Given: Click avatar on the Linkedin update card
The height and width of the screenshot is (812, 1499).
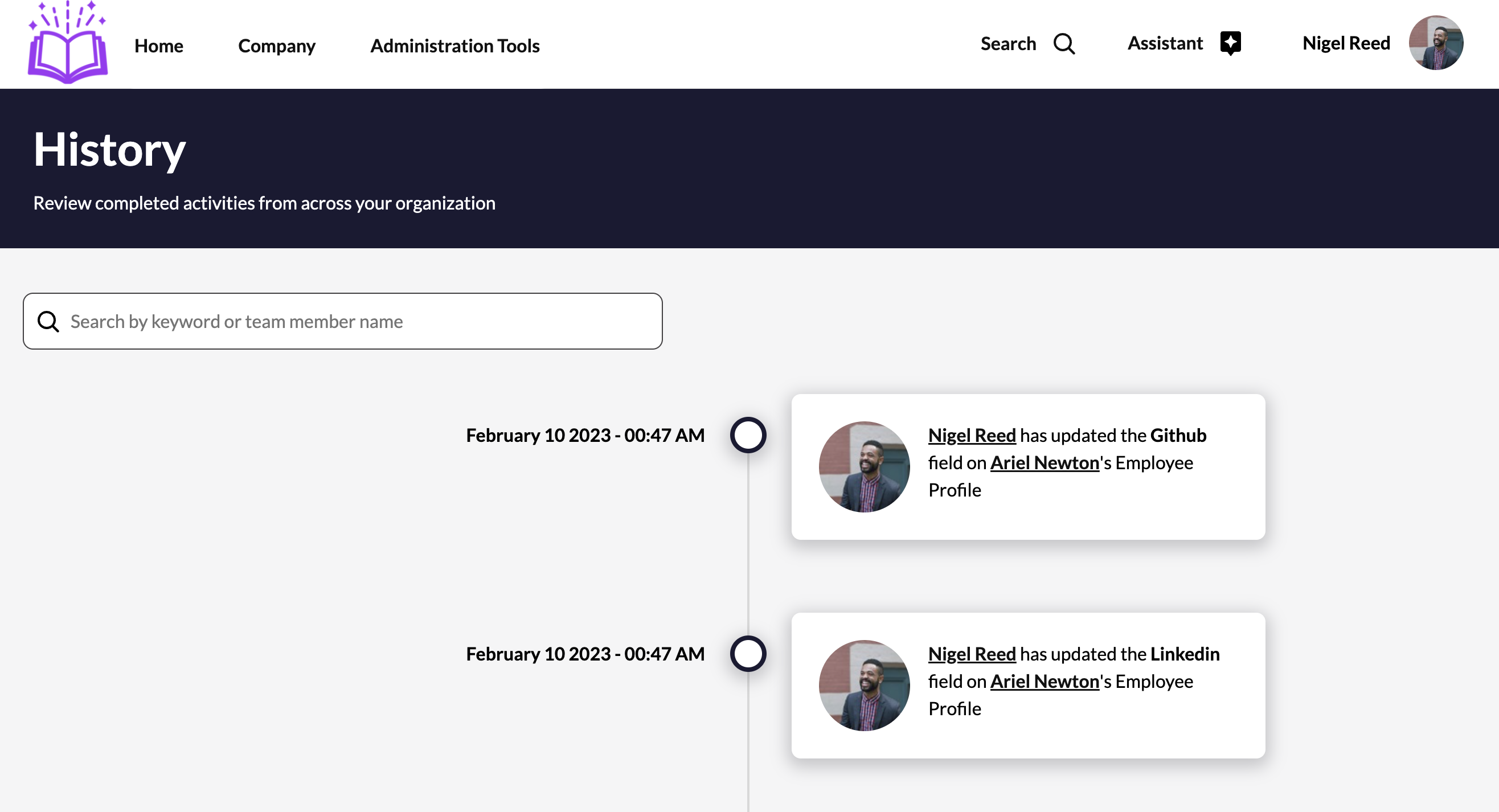Looking at the screenshot, I should pos(863,685).
